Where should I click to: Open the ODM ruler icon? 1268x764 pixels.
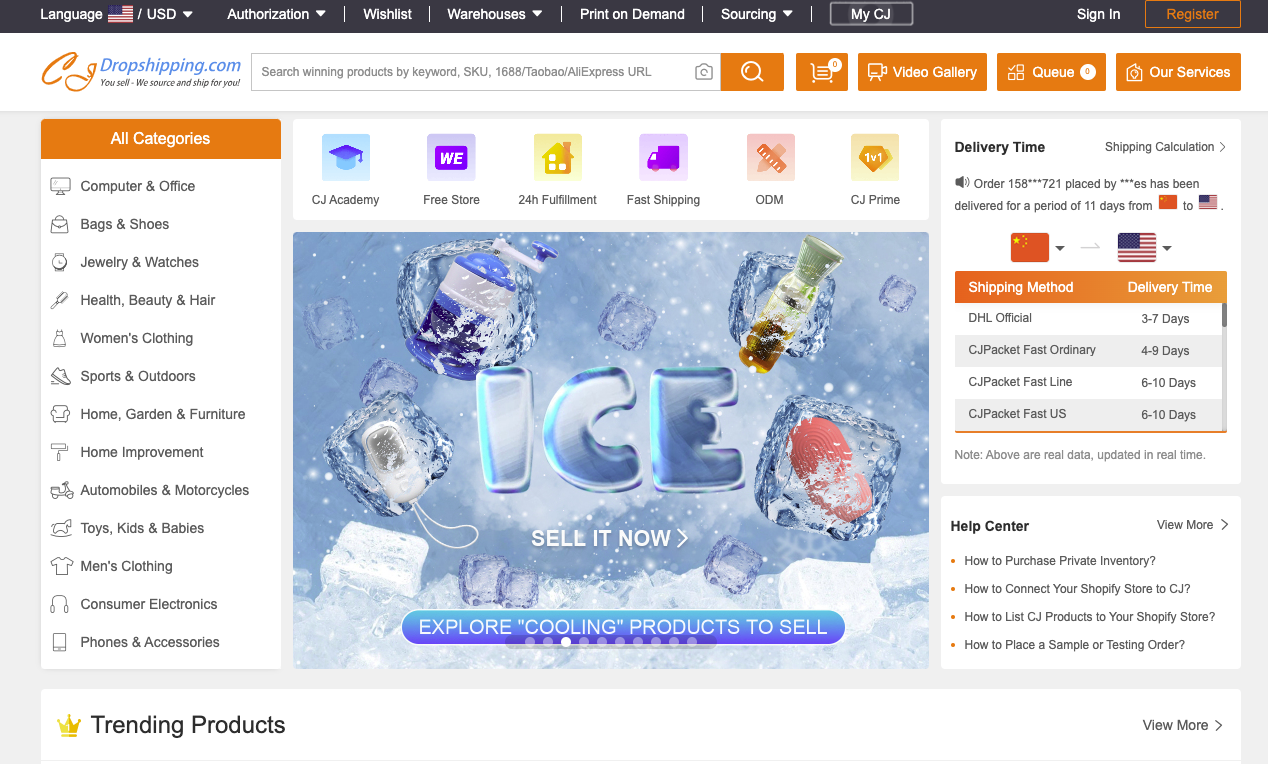point(770,158)
